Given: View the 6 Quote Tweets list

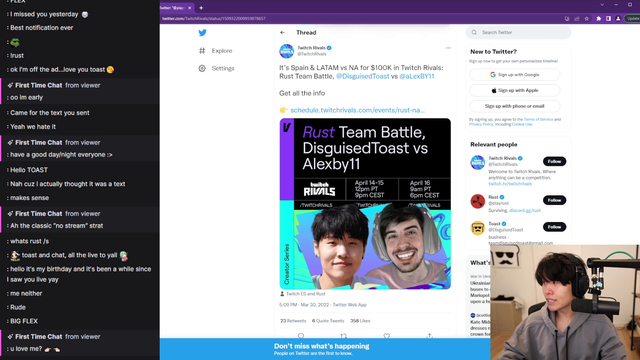Looking at the screenshot, I should pyautogui.click(x=328, y=321).
